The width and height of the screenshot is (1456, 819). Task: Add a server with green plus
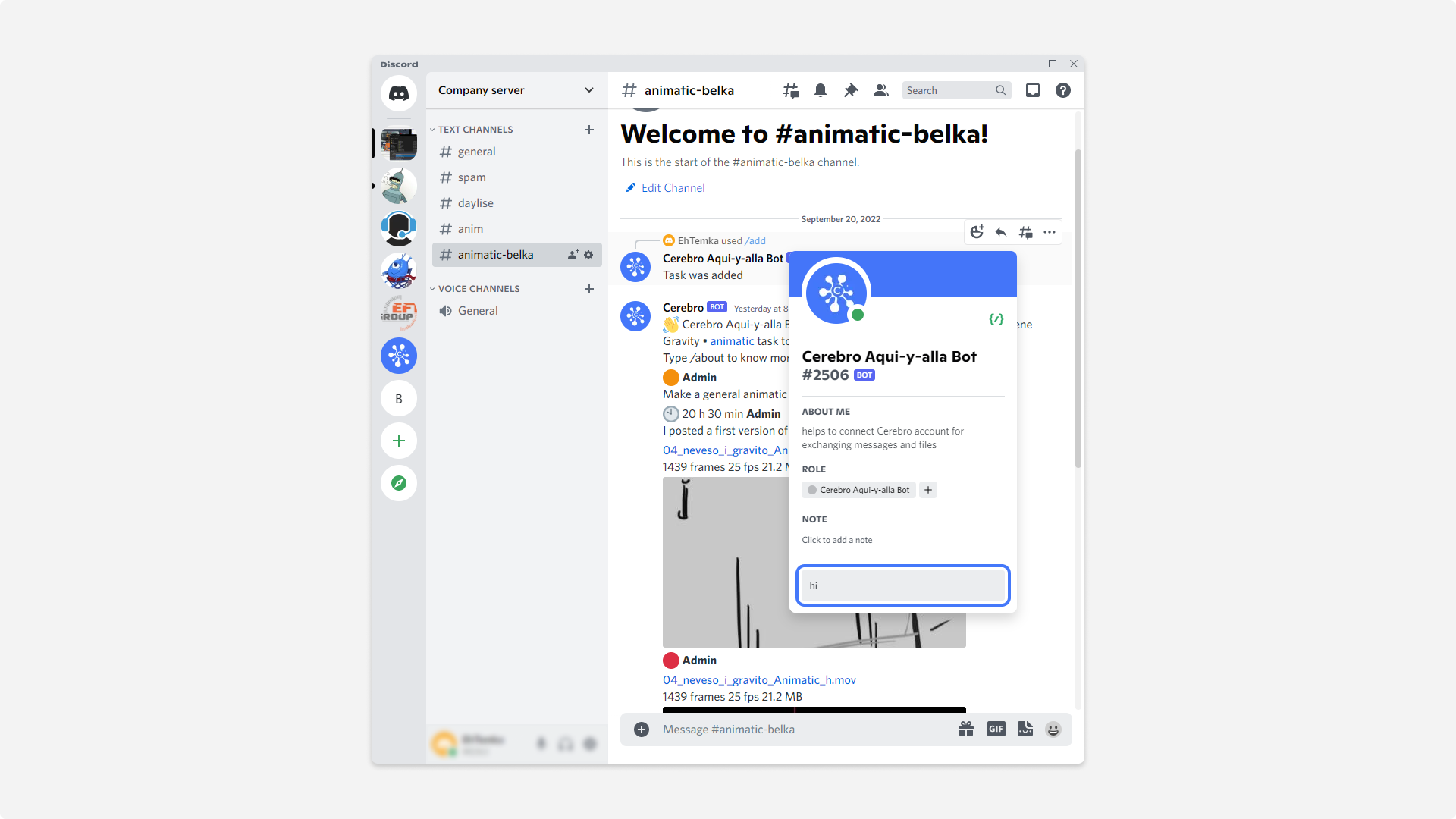pyautogui.click(x=399, y=441)
